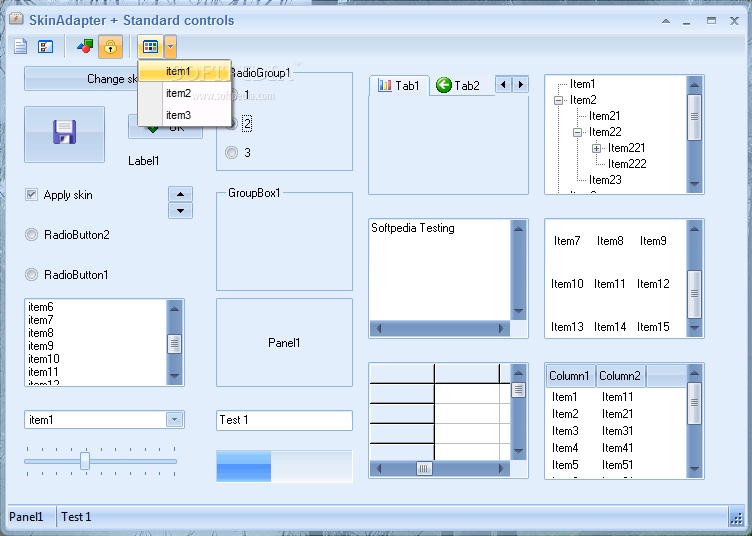Click the Test 1 text field
Image resolution: width=752 pixels, height=536 pixels.
click(x=284, y=420)
